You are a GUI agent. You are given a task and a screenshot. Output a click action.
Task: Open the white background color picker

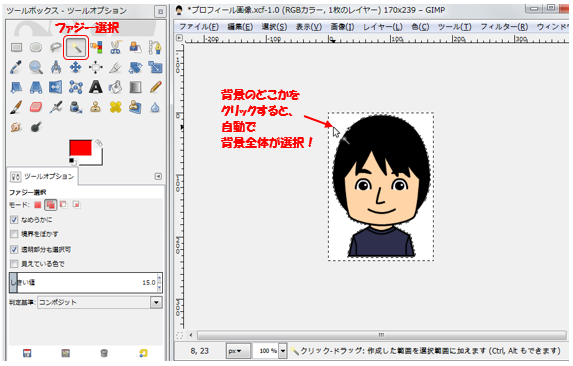pyautogui.click(x=98, y=159)
